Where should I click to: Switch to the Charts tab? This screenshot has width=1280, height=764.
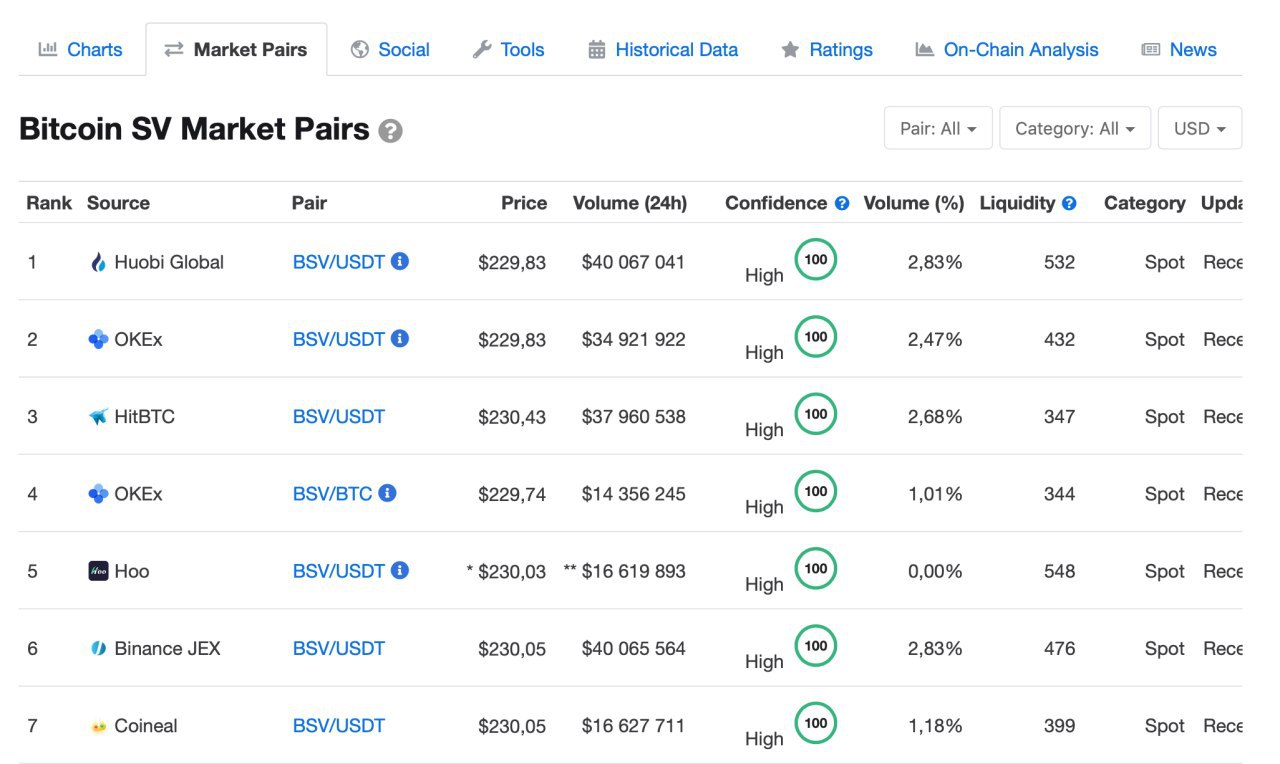tap(80, 49)
